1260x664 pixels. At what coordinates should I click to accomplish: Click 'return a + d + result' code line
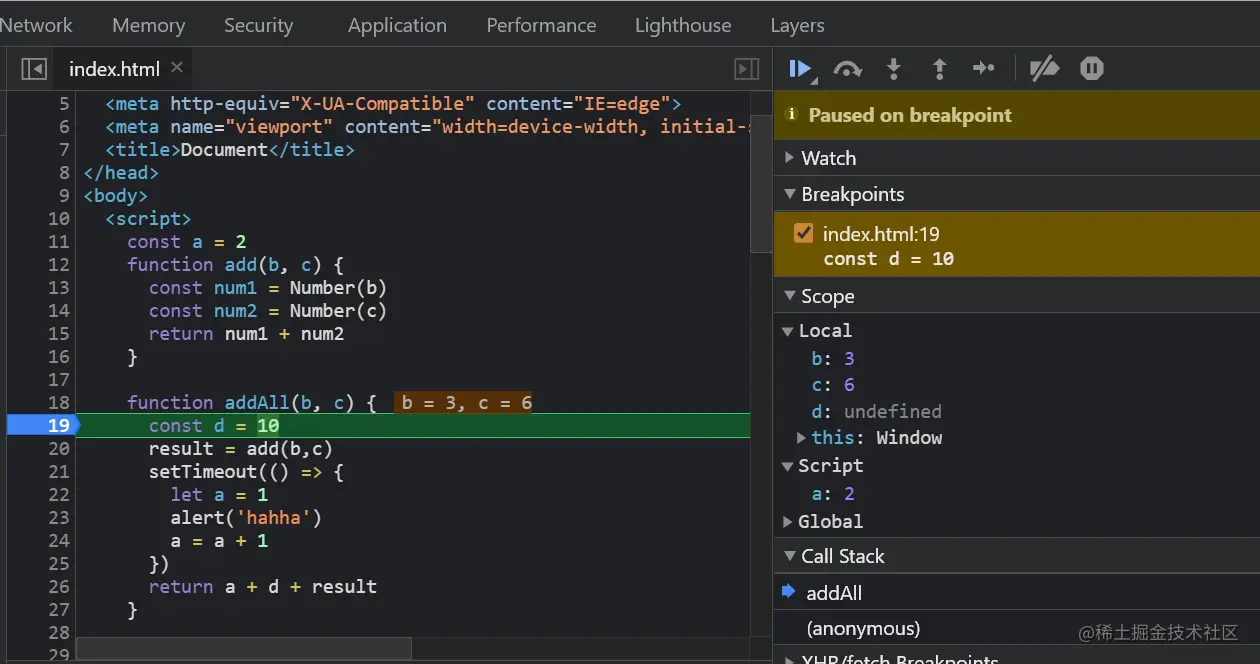(263, 586)
